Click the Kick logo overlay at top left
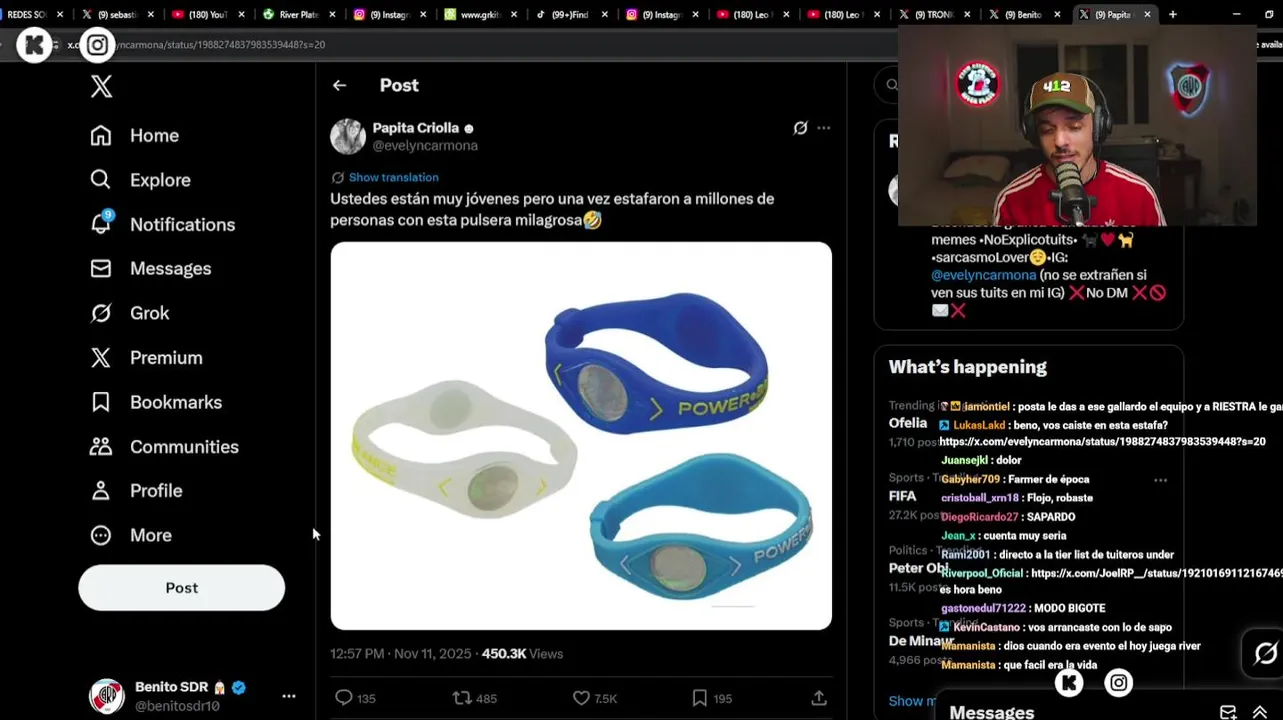This screenshot has width=1283, height=720. point(34,45)
